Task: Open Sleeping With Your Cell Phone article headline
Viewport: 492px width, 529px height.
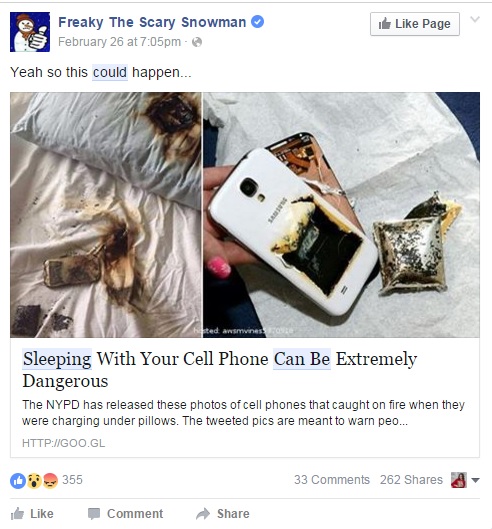Action: click(220, 369)
